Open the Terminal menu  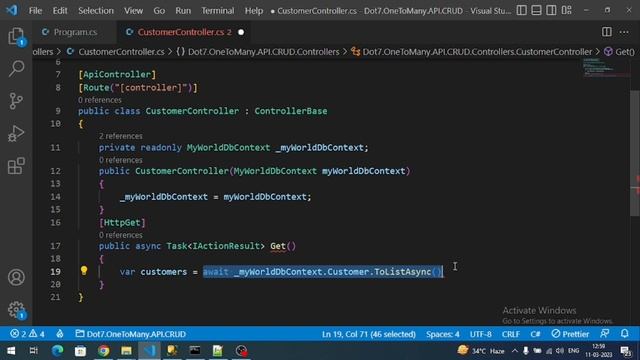218,11
